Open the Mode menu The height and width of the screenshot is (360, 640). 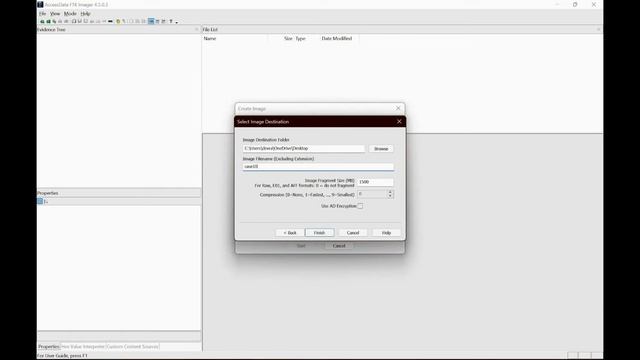click(x=70, y=13)
